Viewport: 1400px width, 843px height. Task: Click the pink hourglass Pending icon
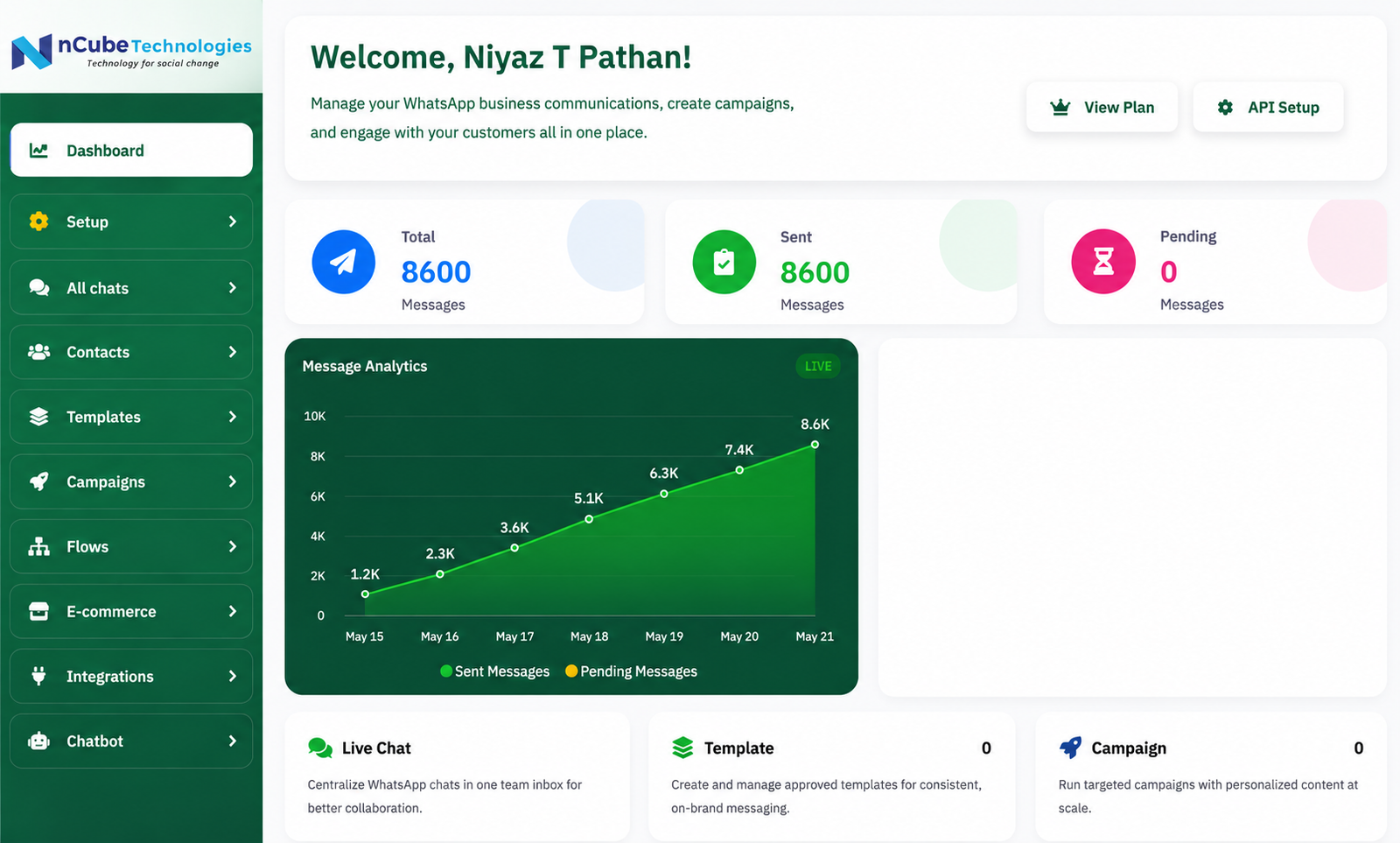[x=1103, y=262]
